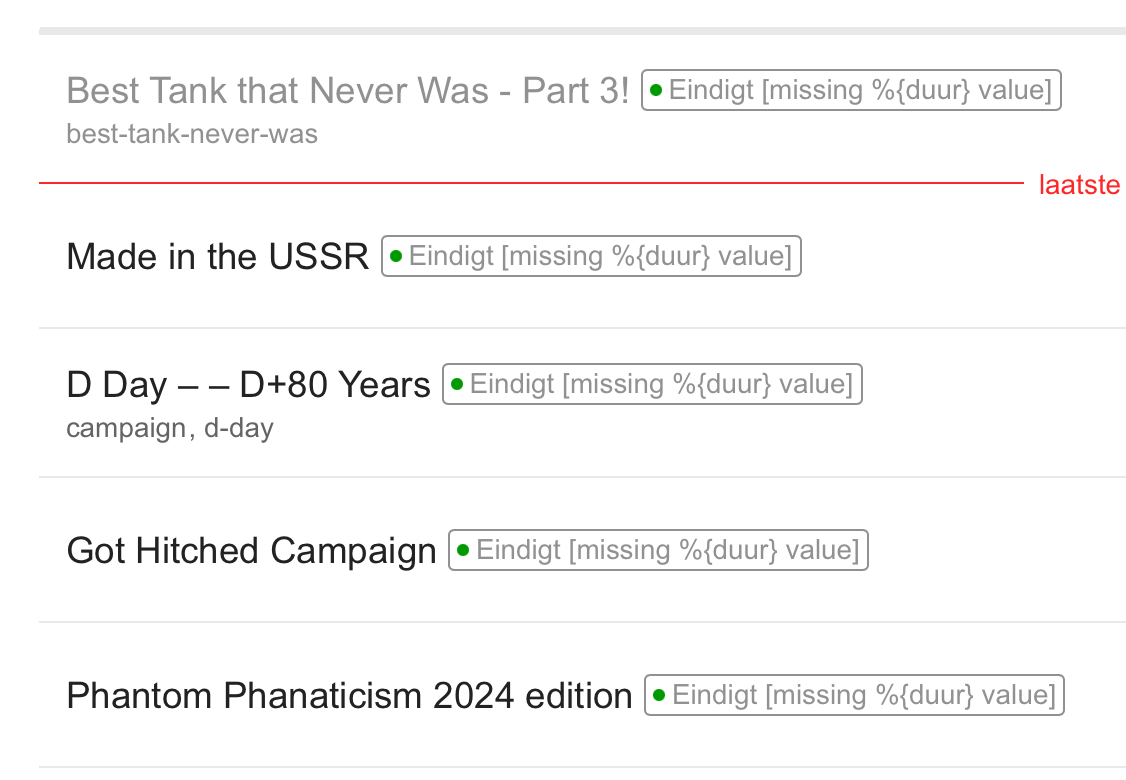Select the 'd-day' tag

[x=239, y=429]
